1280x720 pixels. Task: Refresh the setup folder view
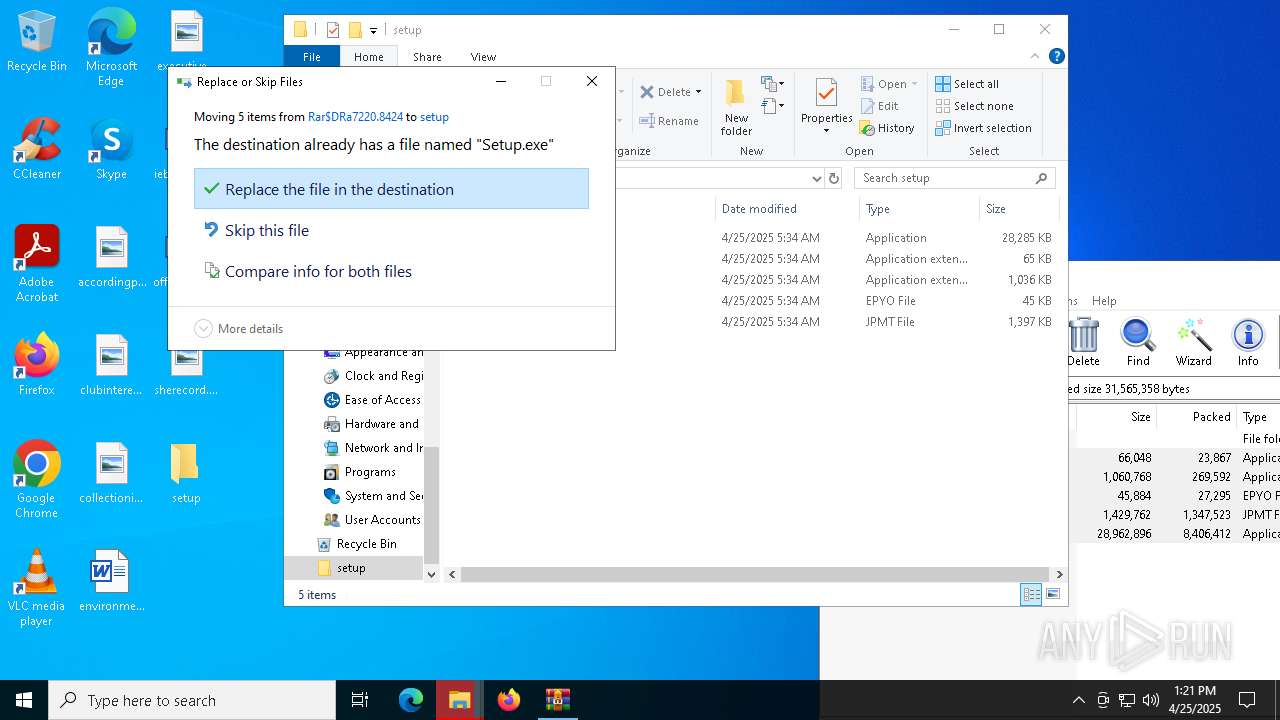pos(834,178)
